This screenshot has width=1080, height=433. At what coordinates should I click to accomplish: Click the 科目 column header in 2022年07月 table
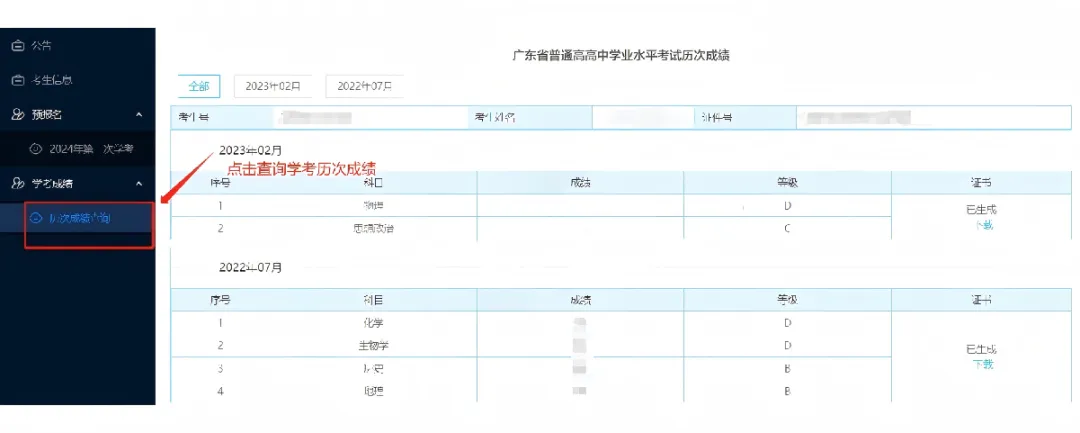point(373,300)
